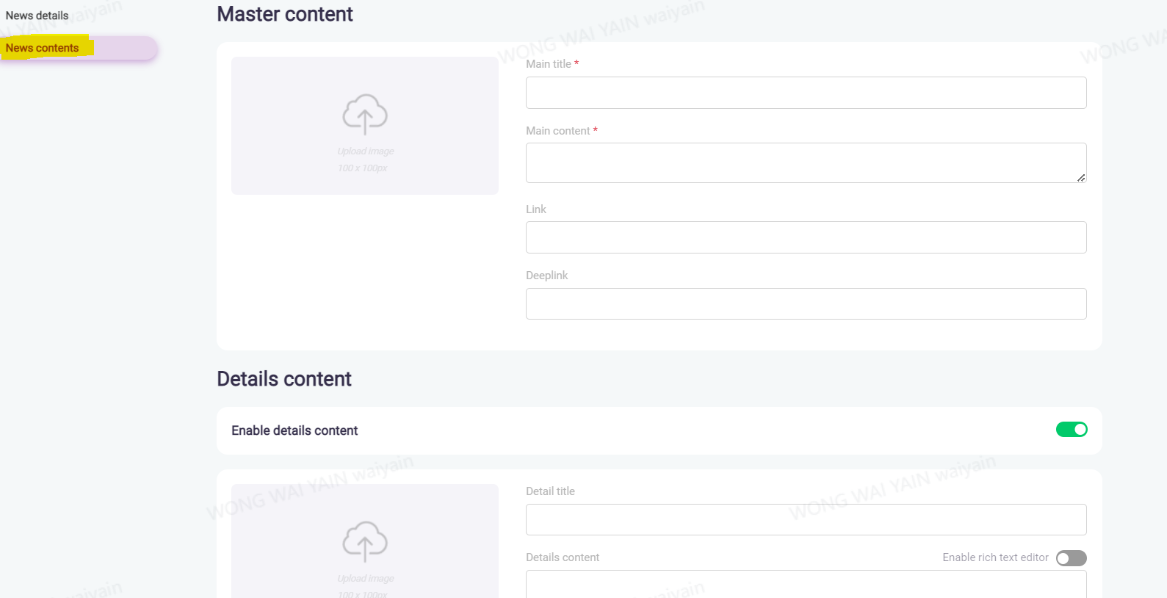Focus the Detail title input field

pos(805,520)
